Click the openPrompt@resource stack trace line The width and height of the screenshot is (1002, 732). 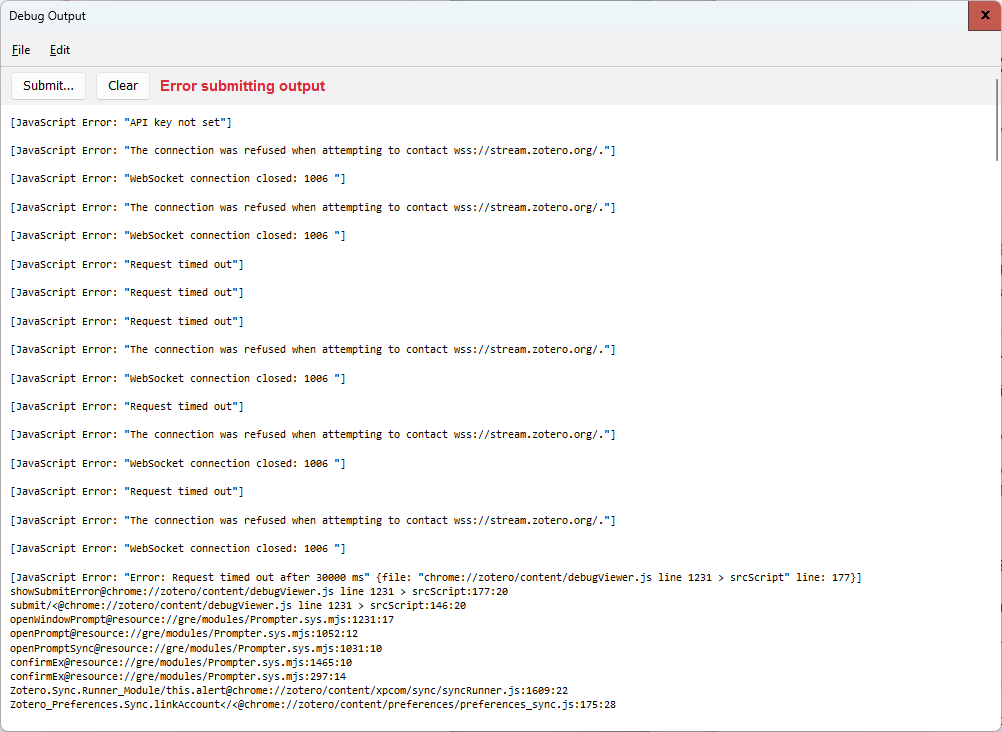[x=184, y=634]
